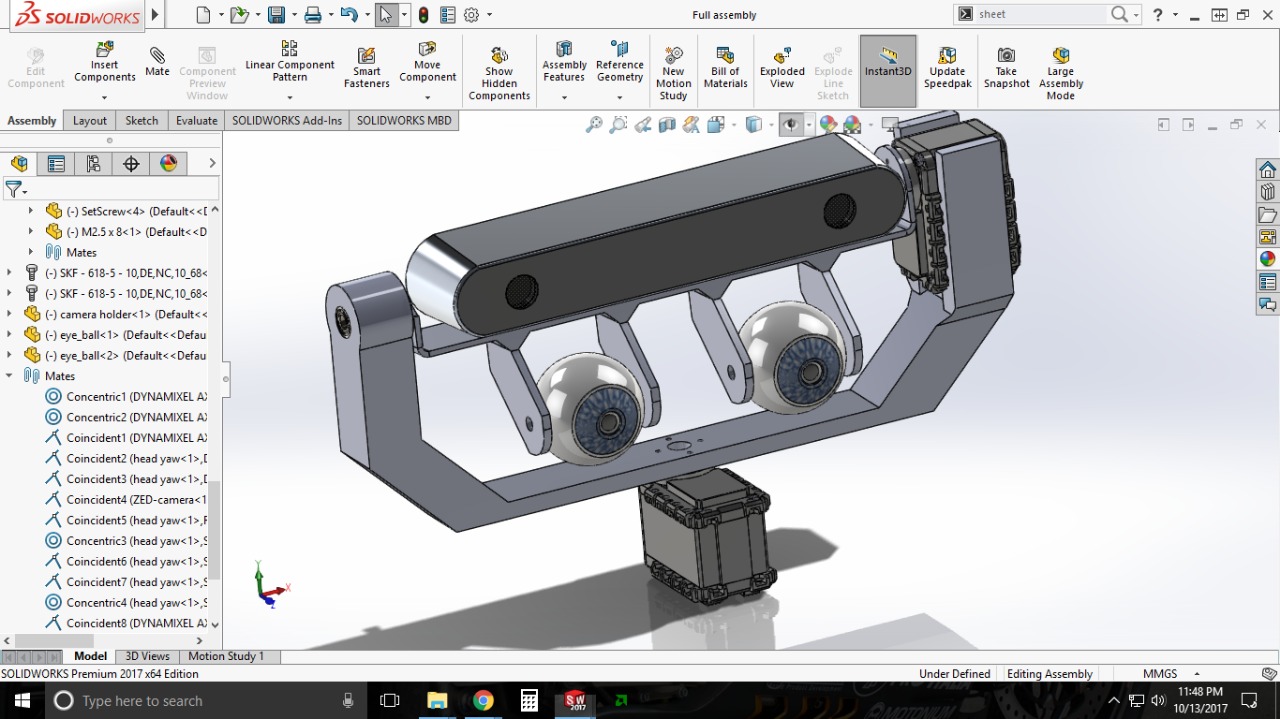The image size is (1280, 719).
Task: Toggle Hide/Show Items eye button
Action: tap(791, 125)
